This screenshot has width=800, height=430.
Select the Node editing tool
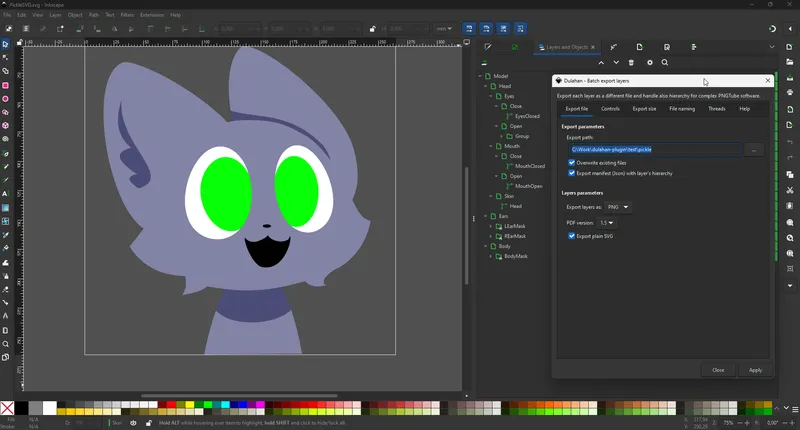(x=5, y=58)
